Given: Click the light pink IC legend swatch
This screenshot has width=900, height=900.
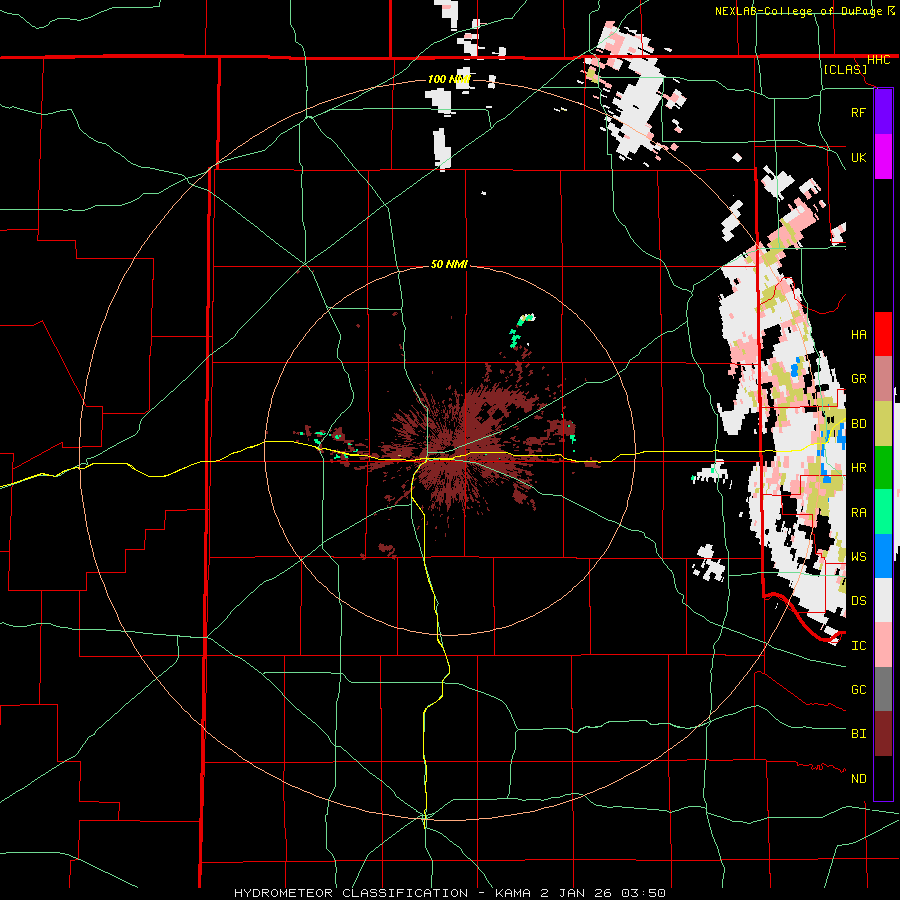Looking at the screenshot, I should [883, 645].
